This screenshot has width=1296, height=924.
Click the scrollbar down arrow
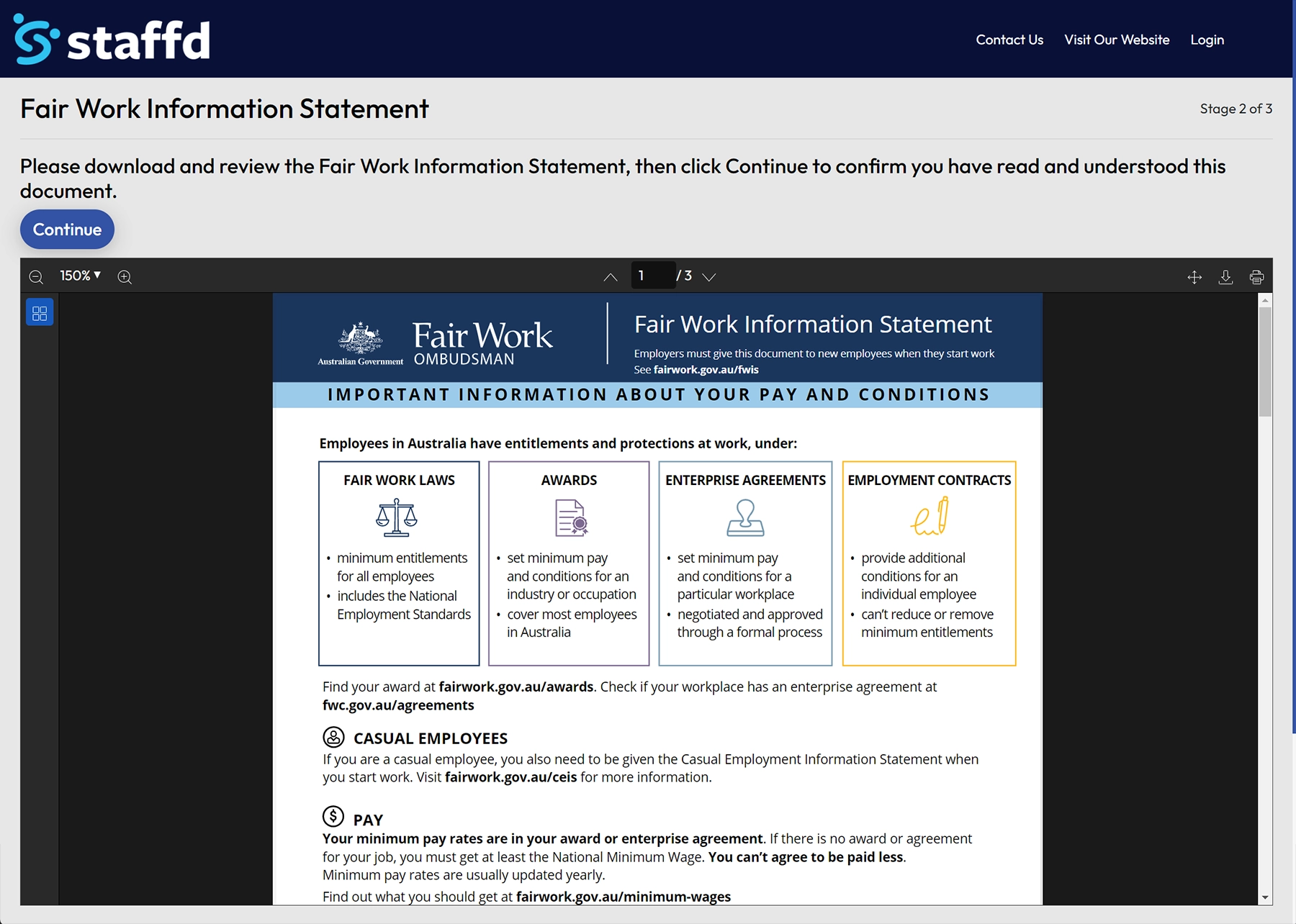[1265, 897]
